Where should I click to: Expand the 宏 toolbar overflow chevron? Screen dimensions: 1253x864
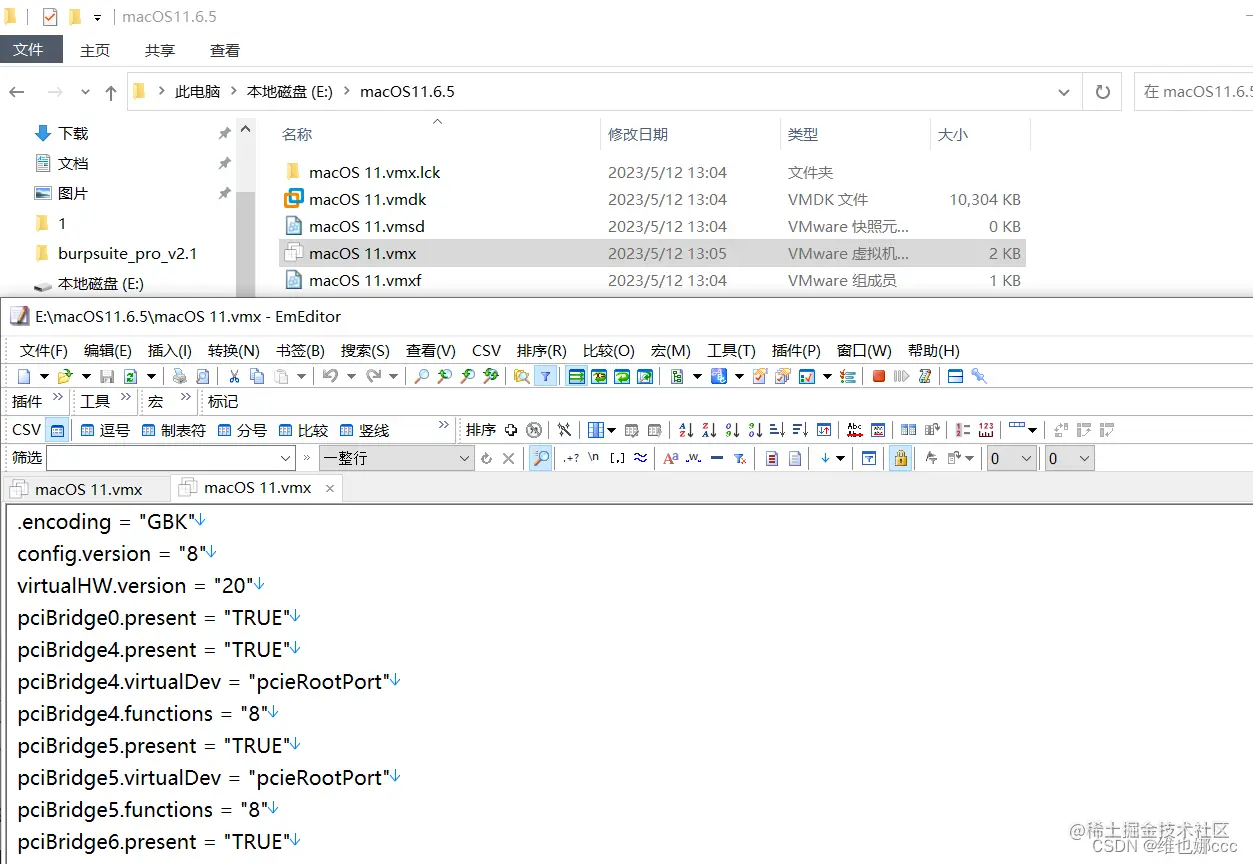click(186, 398)
